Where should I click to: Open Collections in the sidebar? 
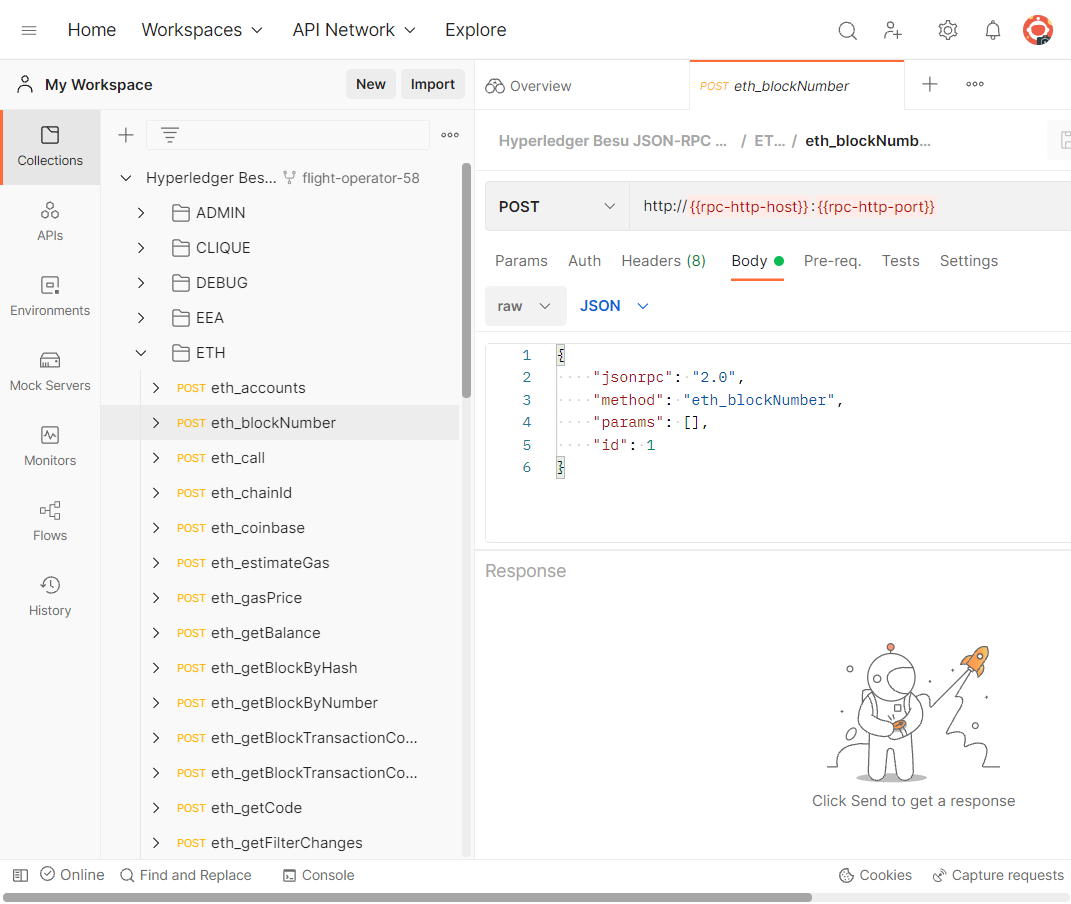coord(50,147)
